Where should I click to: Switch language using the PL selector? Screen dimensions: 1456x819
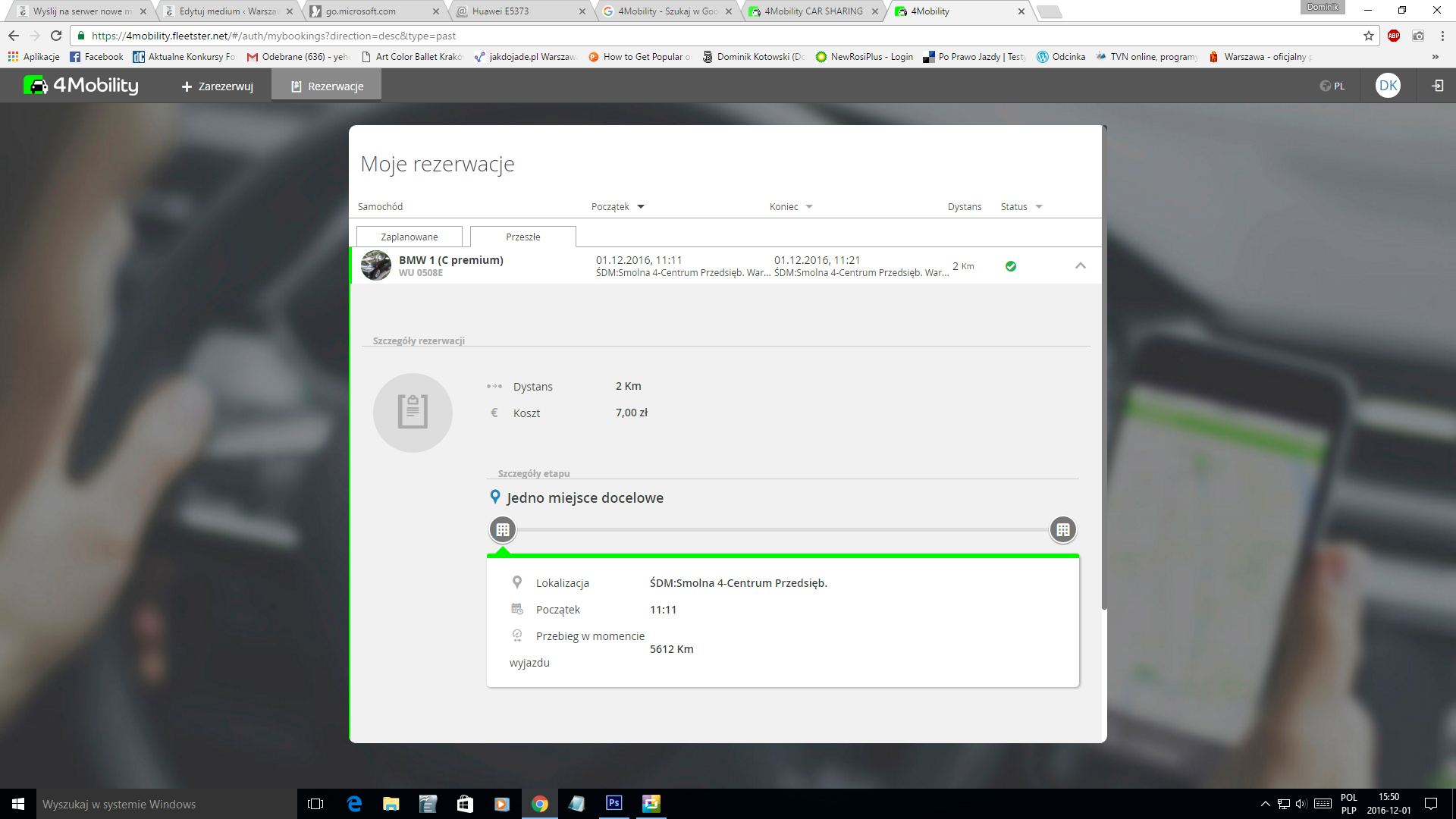(1332, 86)
